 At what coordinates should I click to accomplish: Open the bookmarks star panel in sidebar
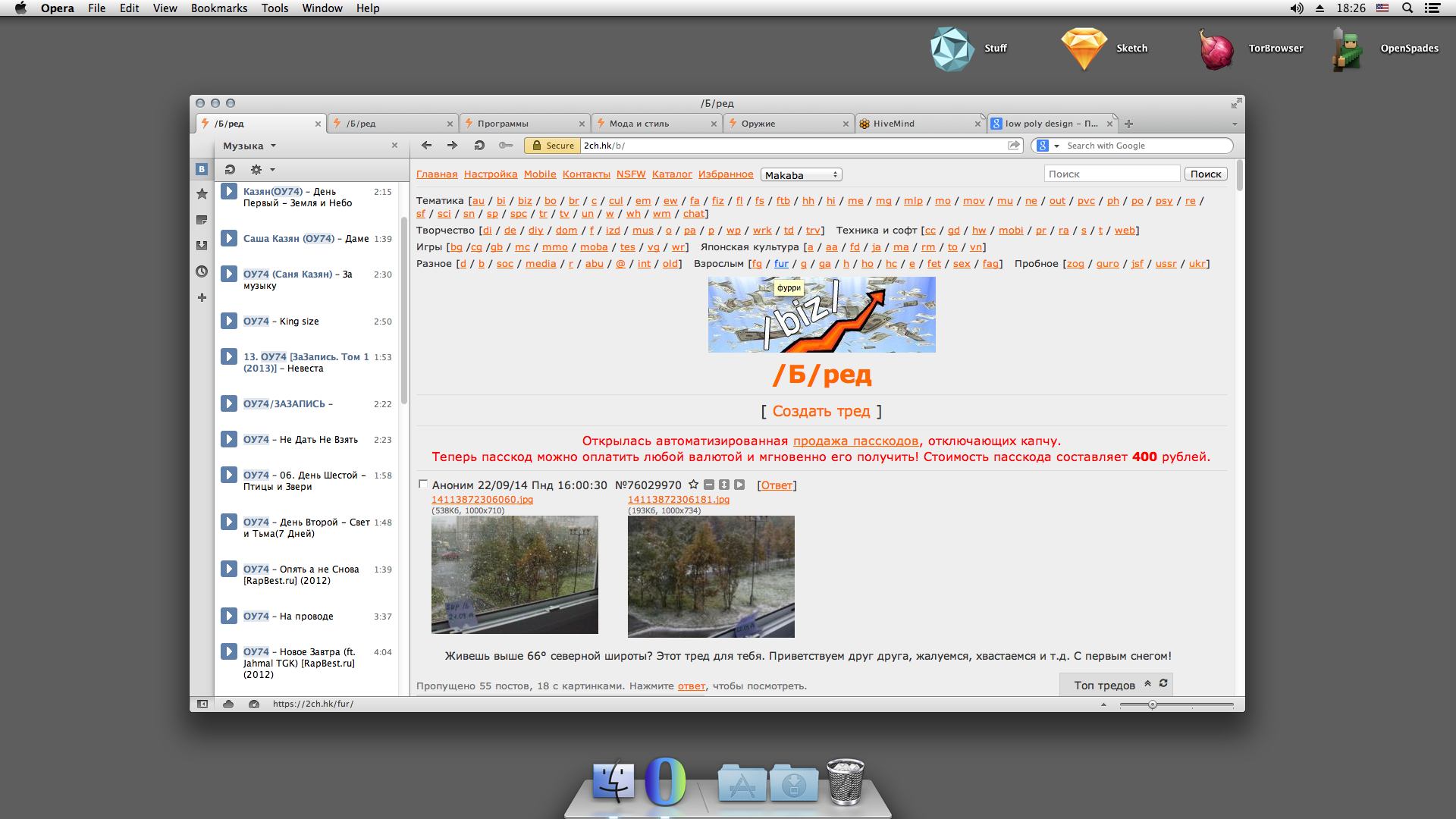202,194
